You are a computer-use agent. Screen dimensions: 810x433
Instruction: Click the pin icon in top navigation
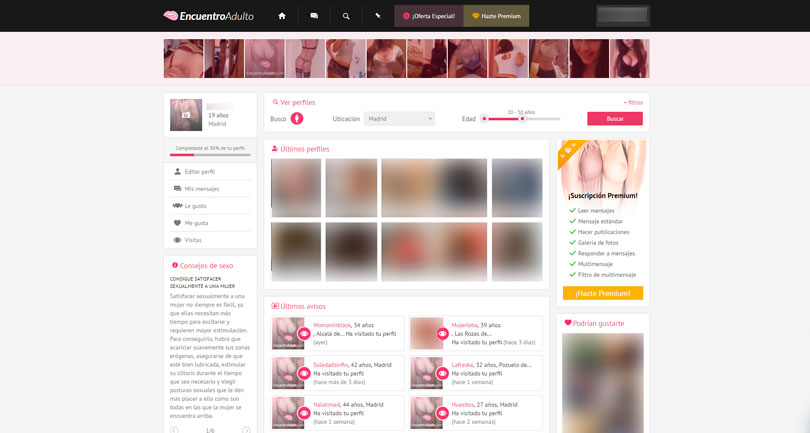point(378,16)
